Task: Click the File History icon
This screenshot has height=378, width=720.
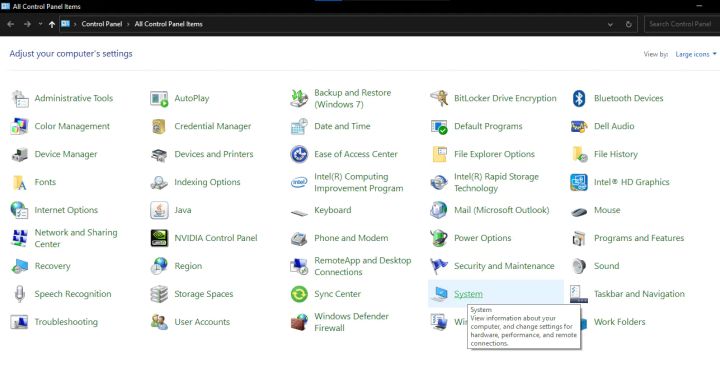Action: click(x=579, y=154)
